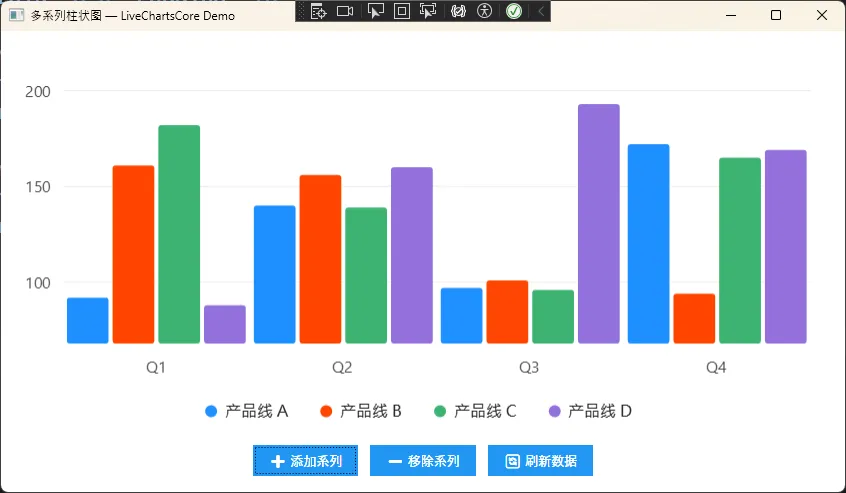This screenshot has width=846, height=493.
Task: Toggle Display Layout Adorners square icon
Action: point(402,11)
